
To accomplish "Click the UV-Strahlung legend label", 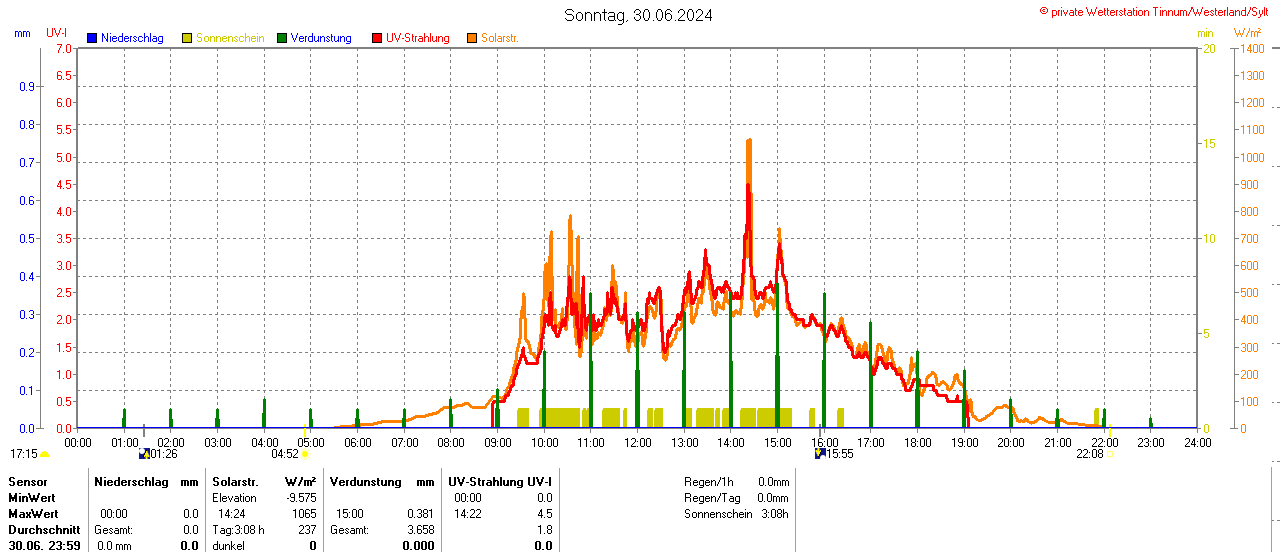I will point(418,38).
